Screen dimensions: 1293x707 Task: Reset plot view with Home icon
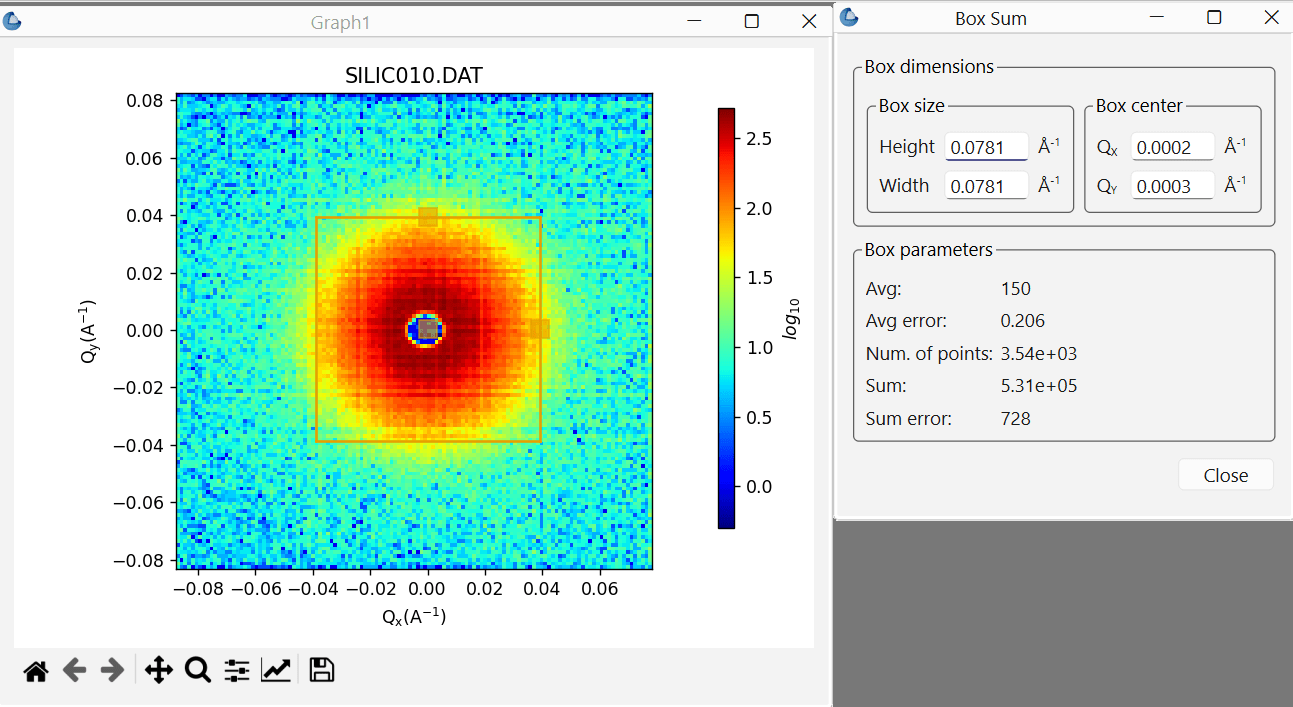tap(36, 671)
